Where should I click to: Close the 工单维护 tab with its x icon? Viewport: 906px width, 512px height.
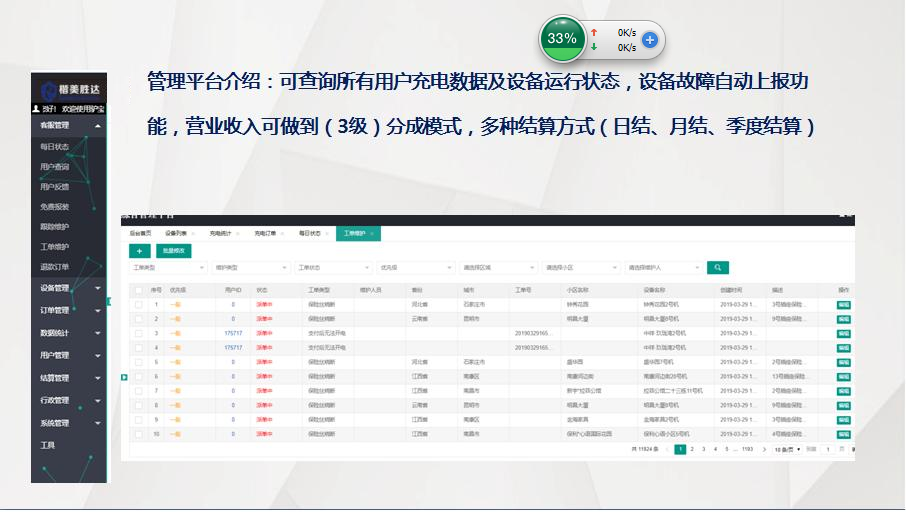[373, 233]
